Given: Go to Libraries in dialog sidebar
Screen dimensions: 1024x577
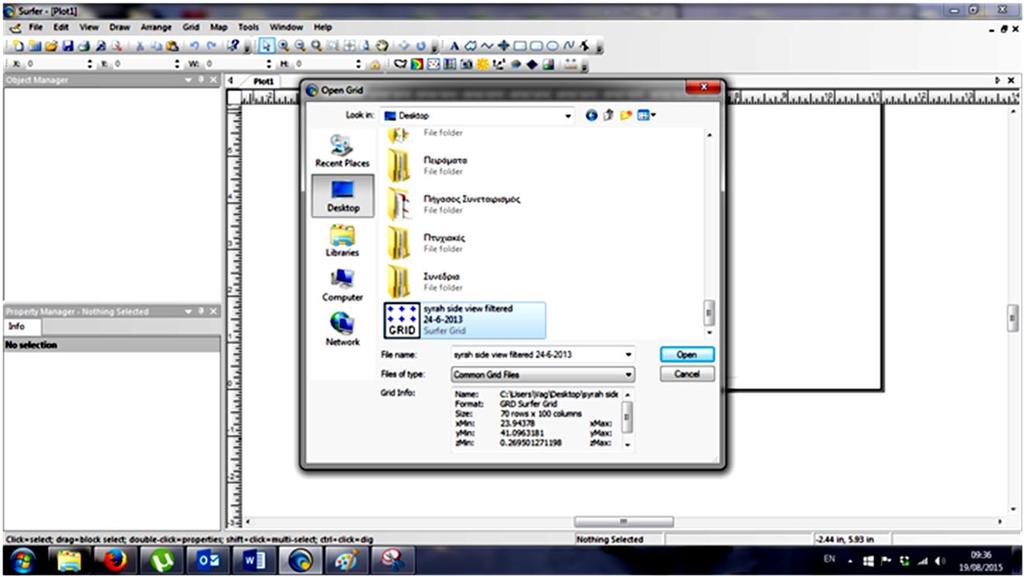Looking at the screenshot, I should tap(342, 240).
